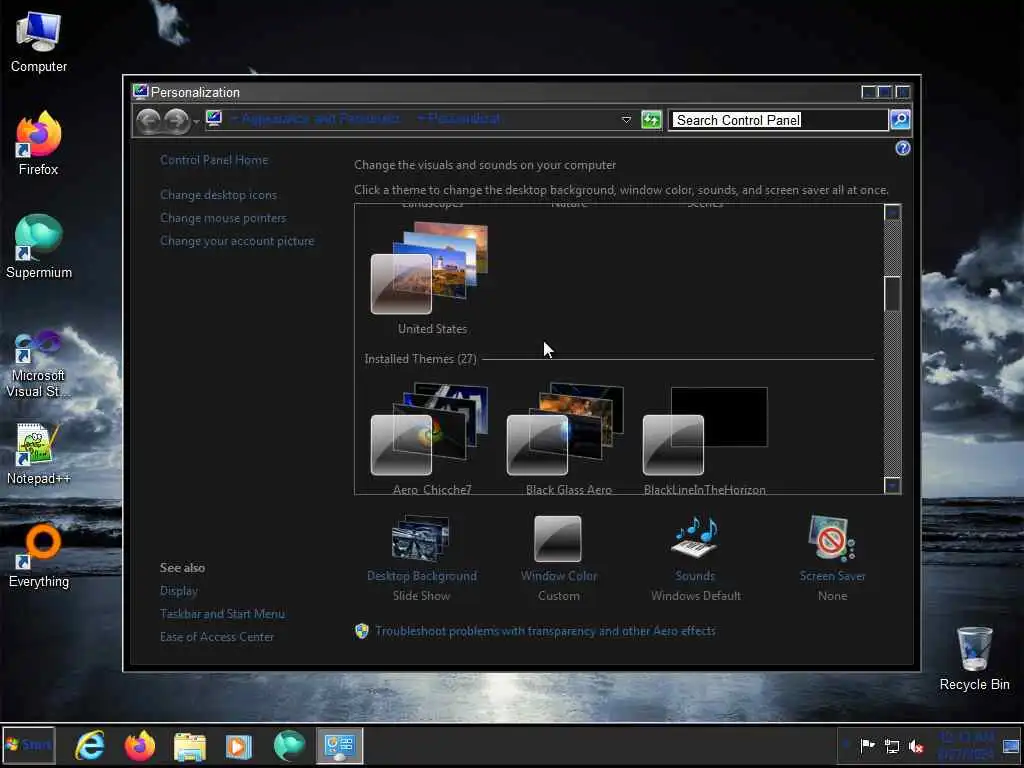The width and height of the screenshot is (1024, 768).
Task: Open the Everything search desktop shortcut
Action: 39,556
